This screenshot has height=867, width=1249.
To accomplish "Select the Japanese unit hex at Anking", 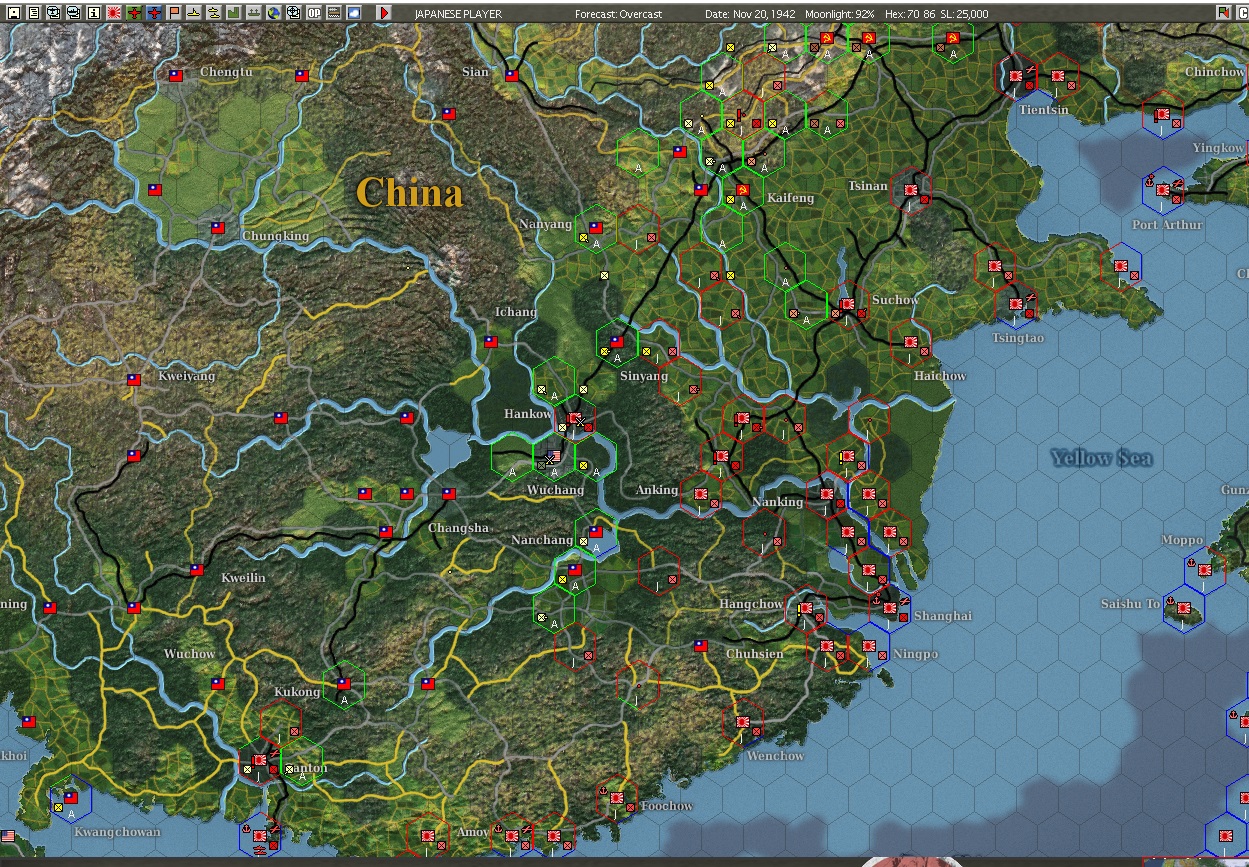I will 701,495.
